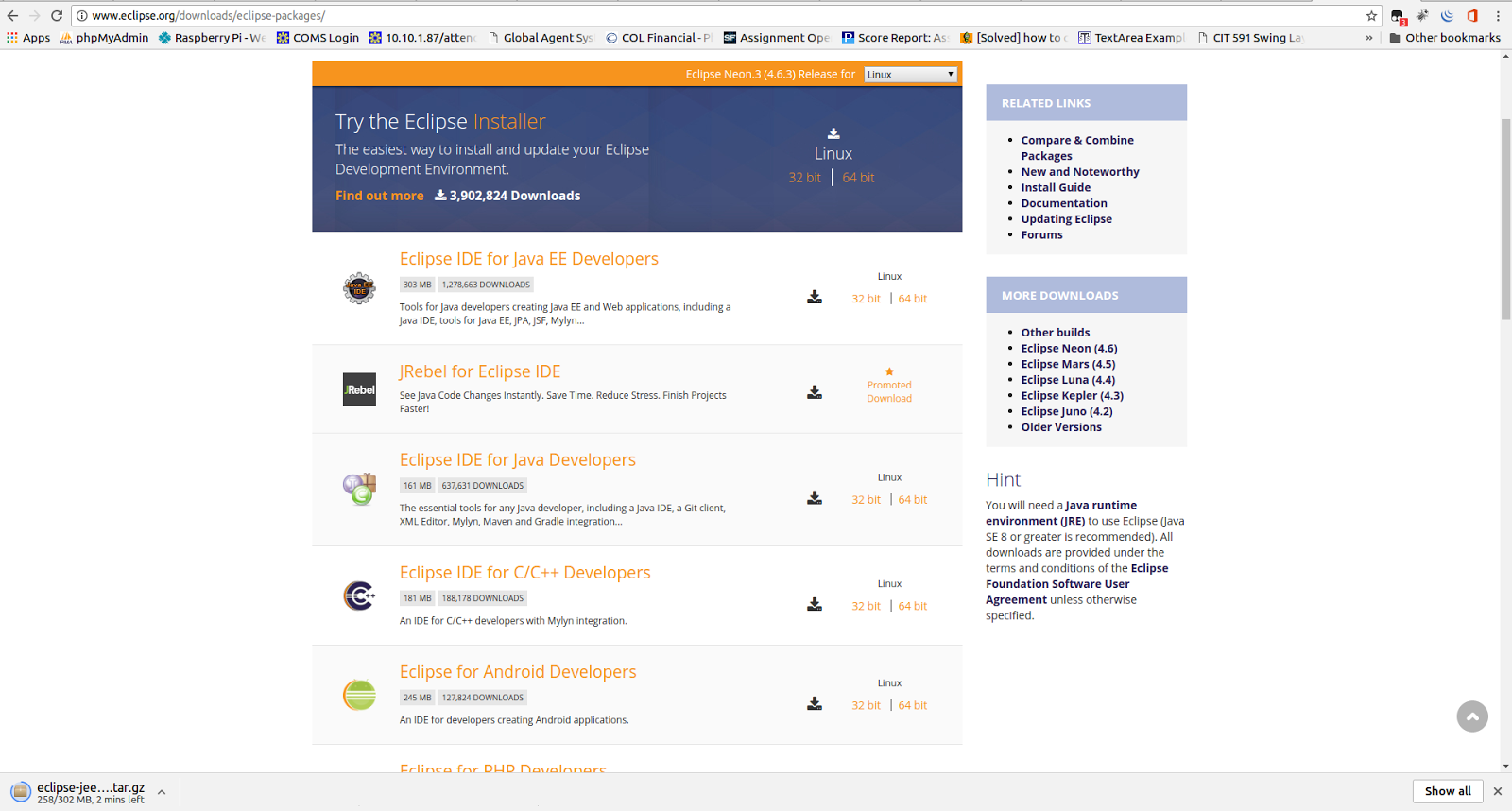Click the Android package logo

point(359,695)
